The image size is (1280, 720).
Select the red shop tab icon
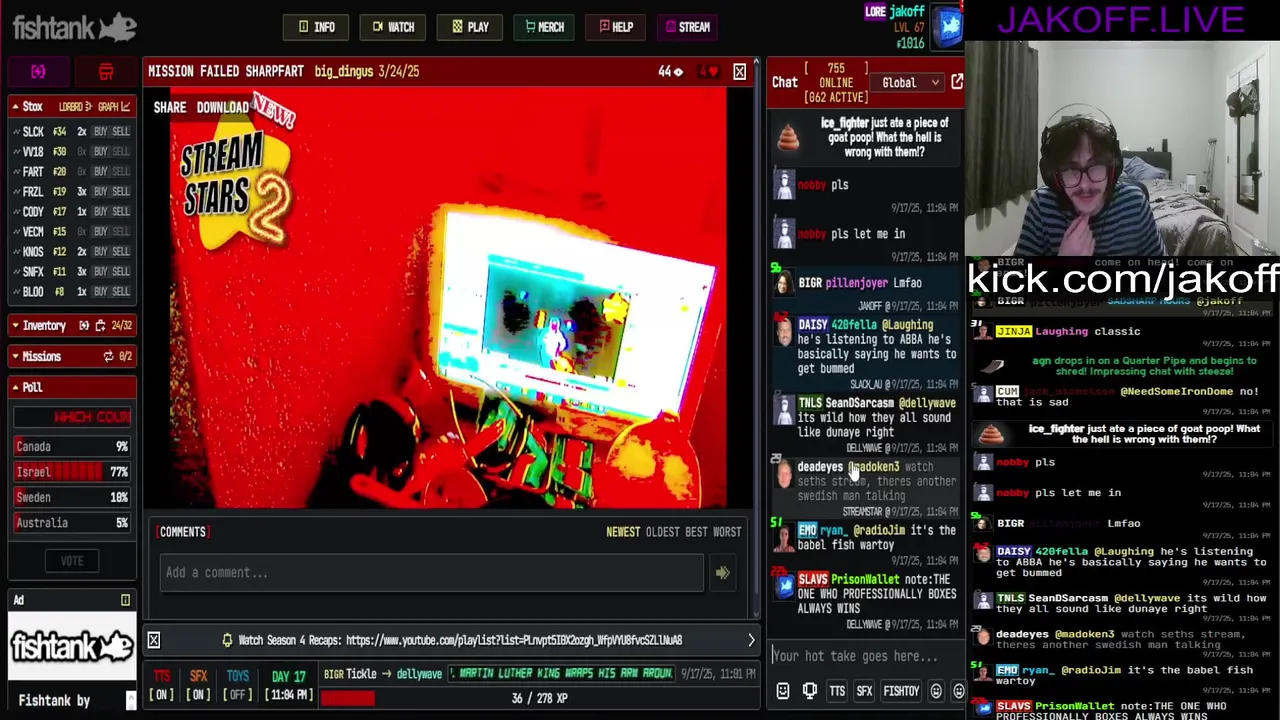pos(105,72)
